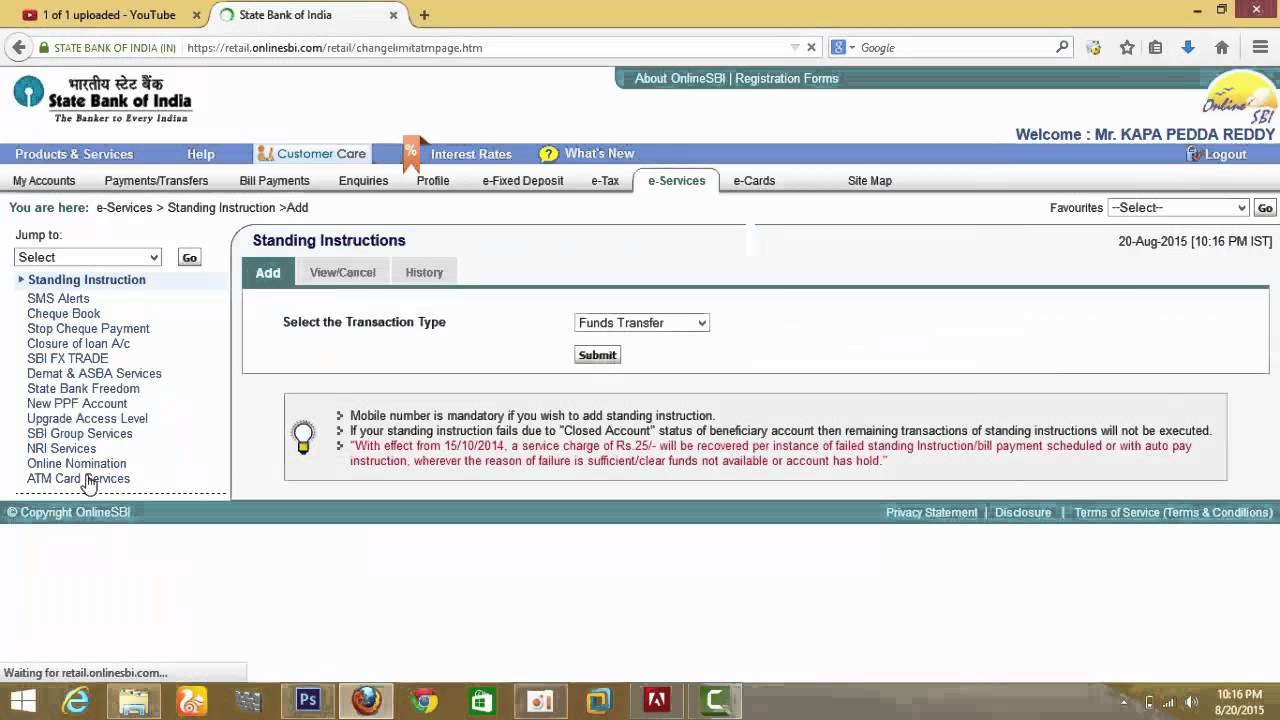Open Adobe Acrobat from the taskbar

[656, 701]
